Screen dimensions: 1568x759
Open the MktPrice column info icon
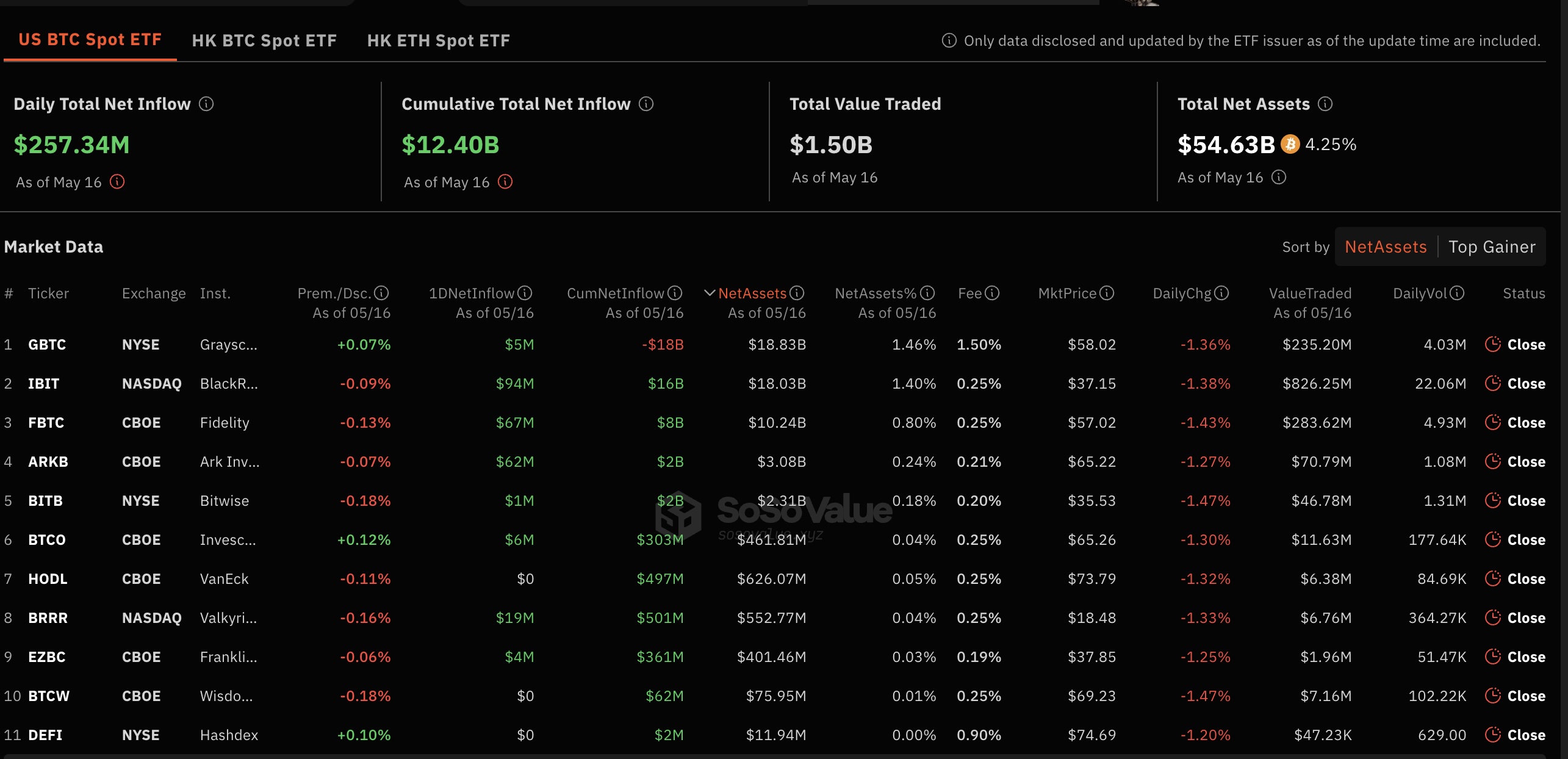(1107, 293)
